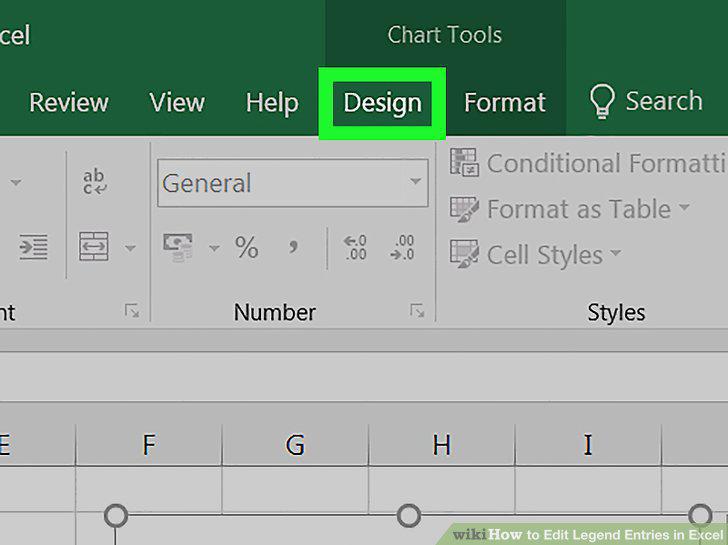Expand Merge & Center dropdown arrow

pyautogui.click(x=130, y=248)
